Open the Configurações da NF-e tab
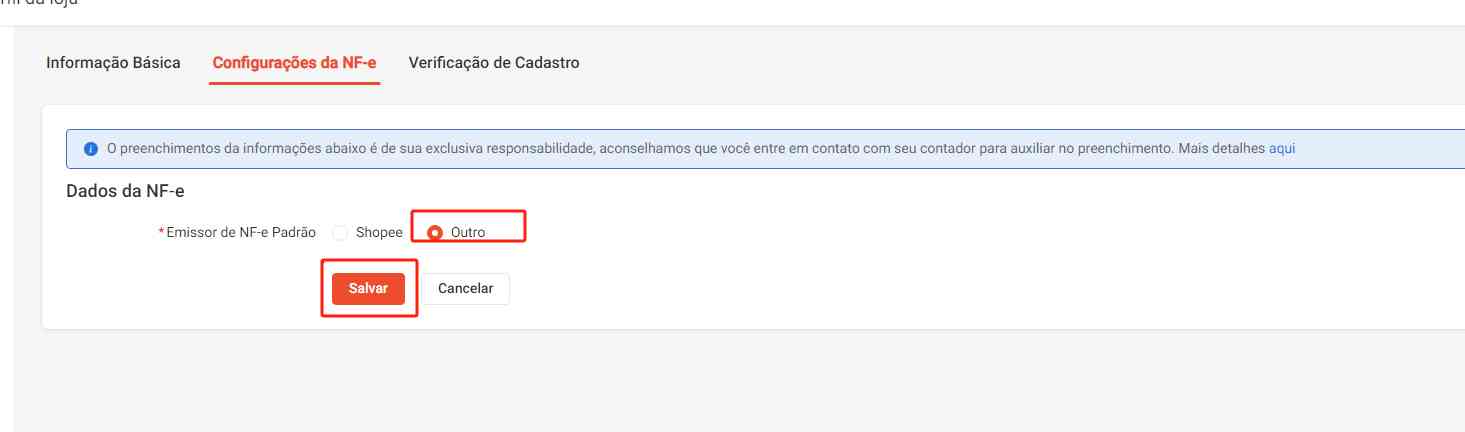The width and height of the screenshot is (1465, 432). point(294,63)
